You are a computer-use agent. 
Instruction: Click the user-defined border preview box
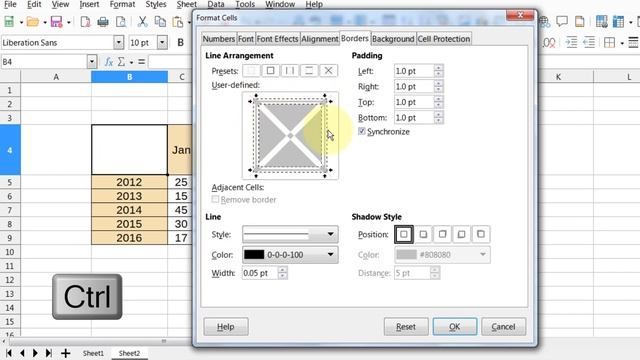coord(290,136)
